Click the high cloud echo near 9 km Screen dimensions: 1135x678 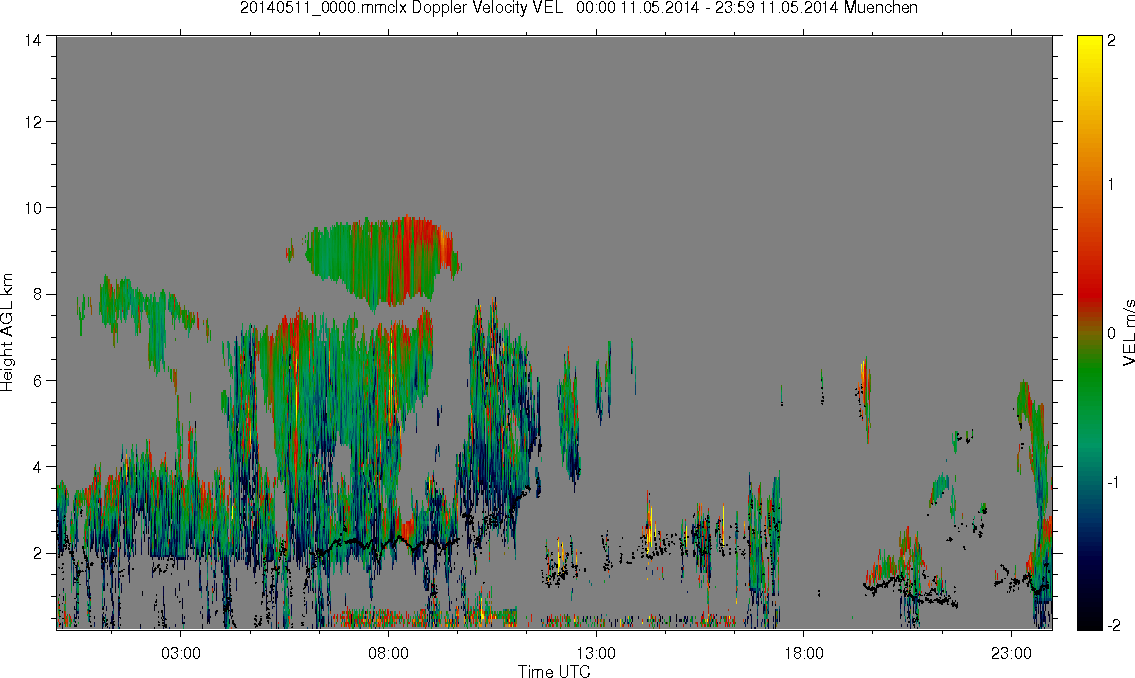click(380, 260)
